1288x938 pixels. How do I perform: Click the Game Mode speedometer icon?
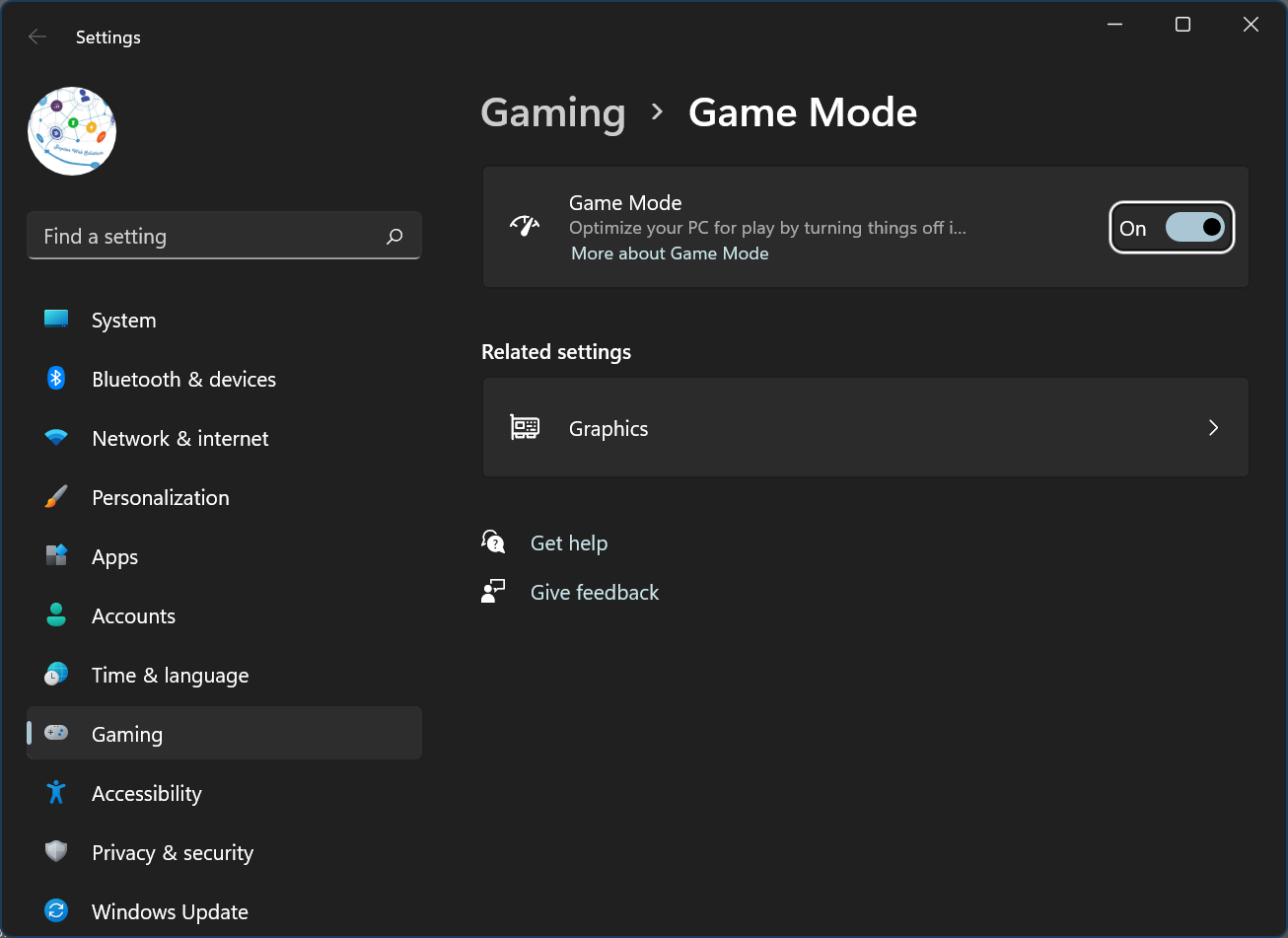pos(525,226)
